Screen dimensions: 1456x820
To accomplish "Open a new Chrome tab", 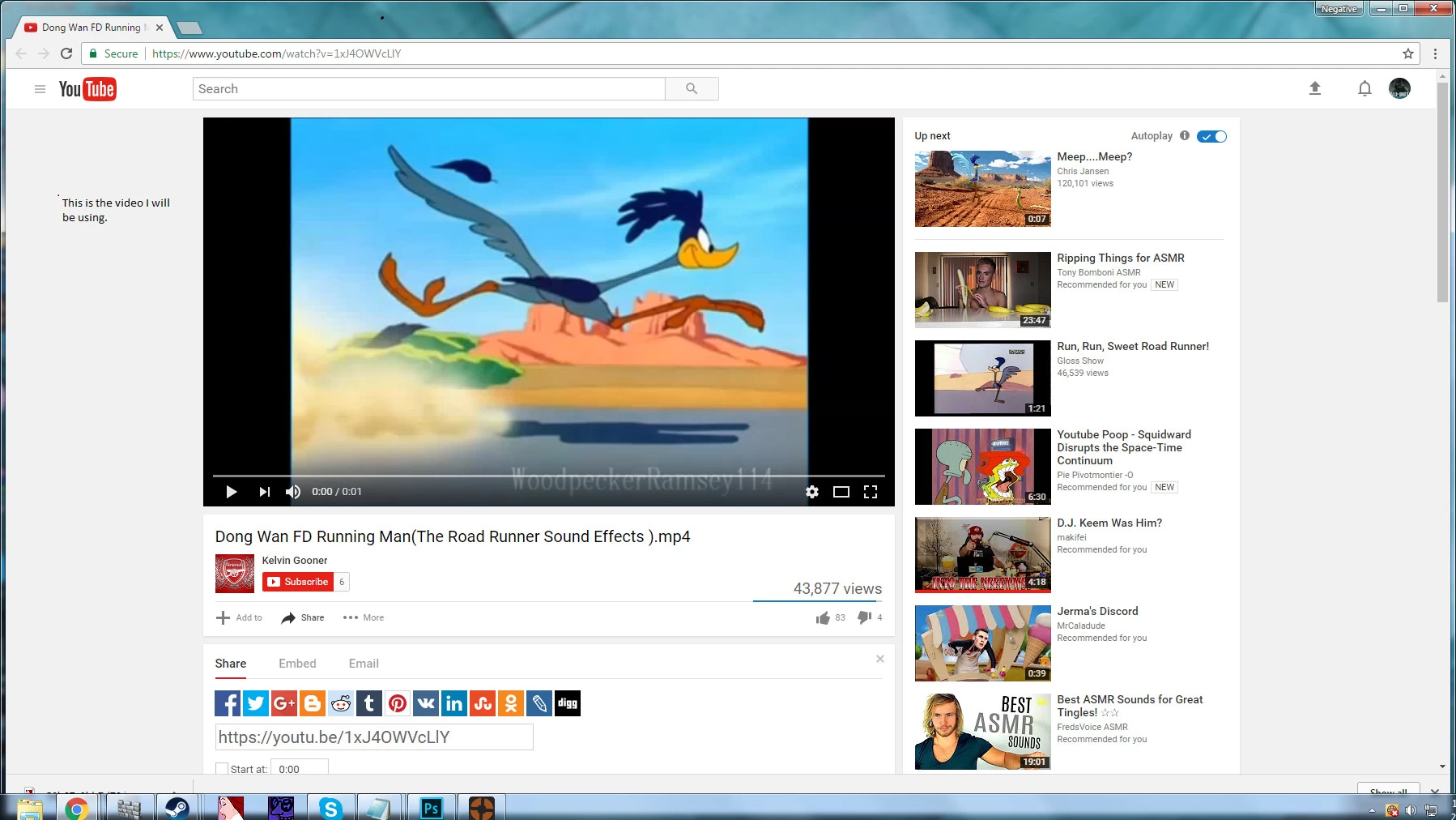I will (189, 28).
